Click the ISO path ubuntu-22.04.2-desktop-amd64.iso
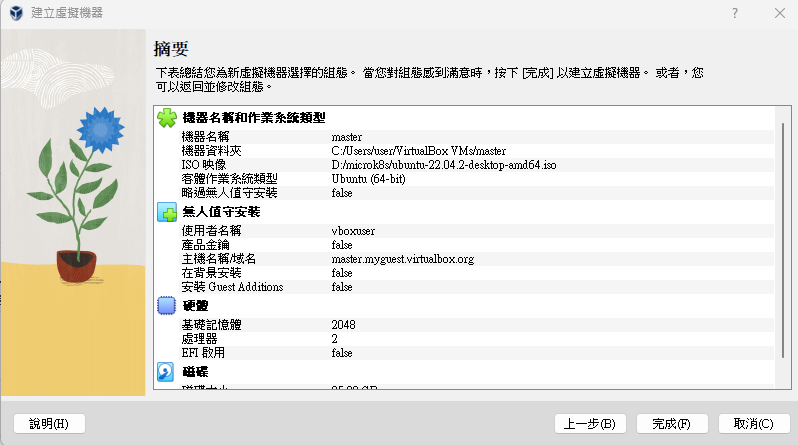The width and height of the screenshot is (798, 445). tap(444, 164)
